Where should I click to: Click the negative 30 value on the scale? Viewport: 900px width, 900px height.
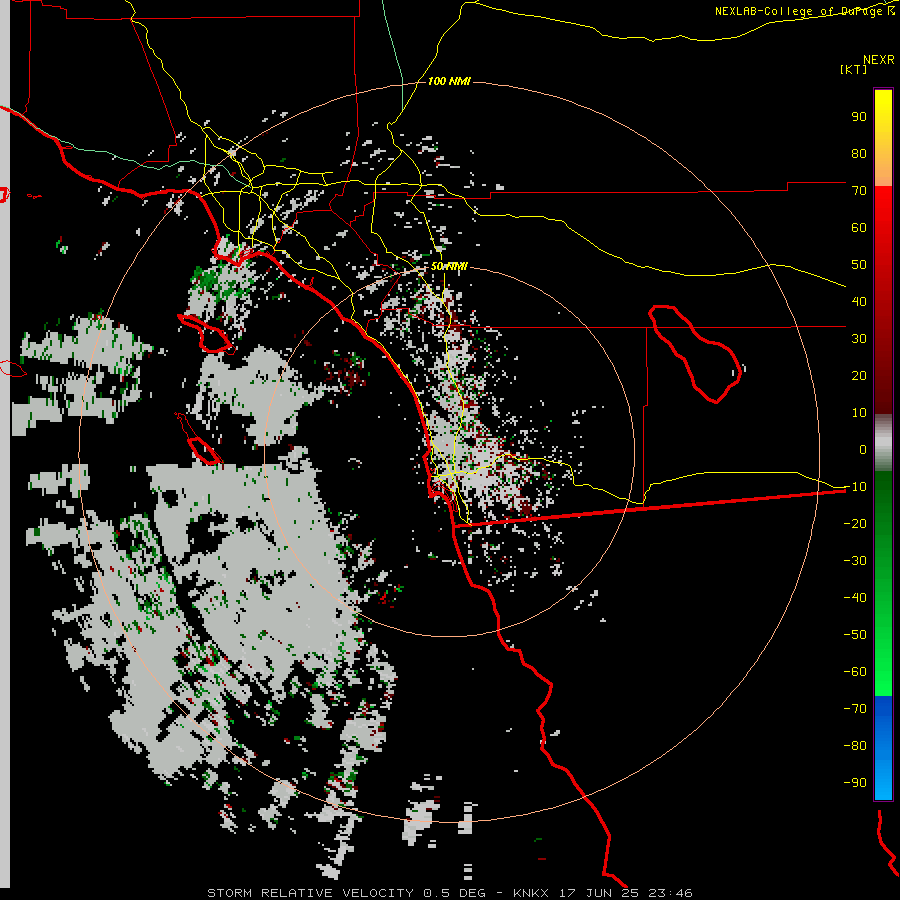(x=855, y=560)
